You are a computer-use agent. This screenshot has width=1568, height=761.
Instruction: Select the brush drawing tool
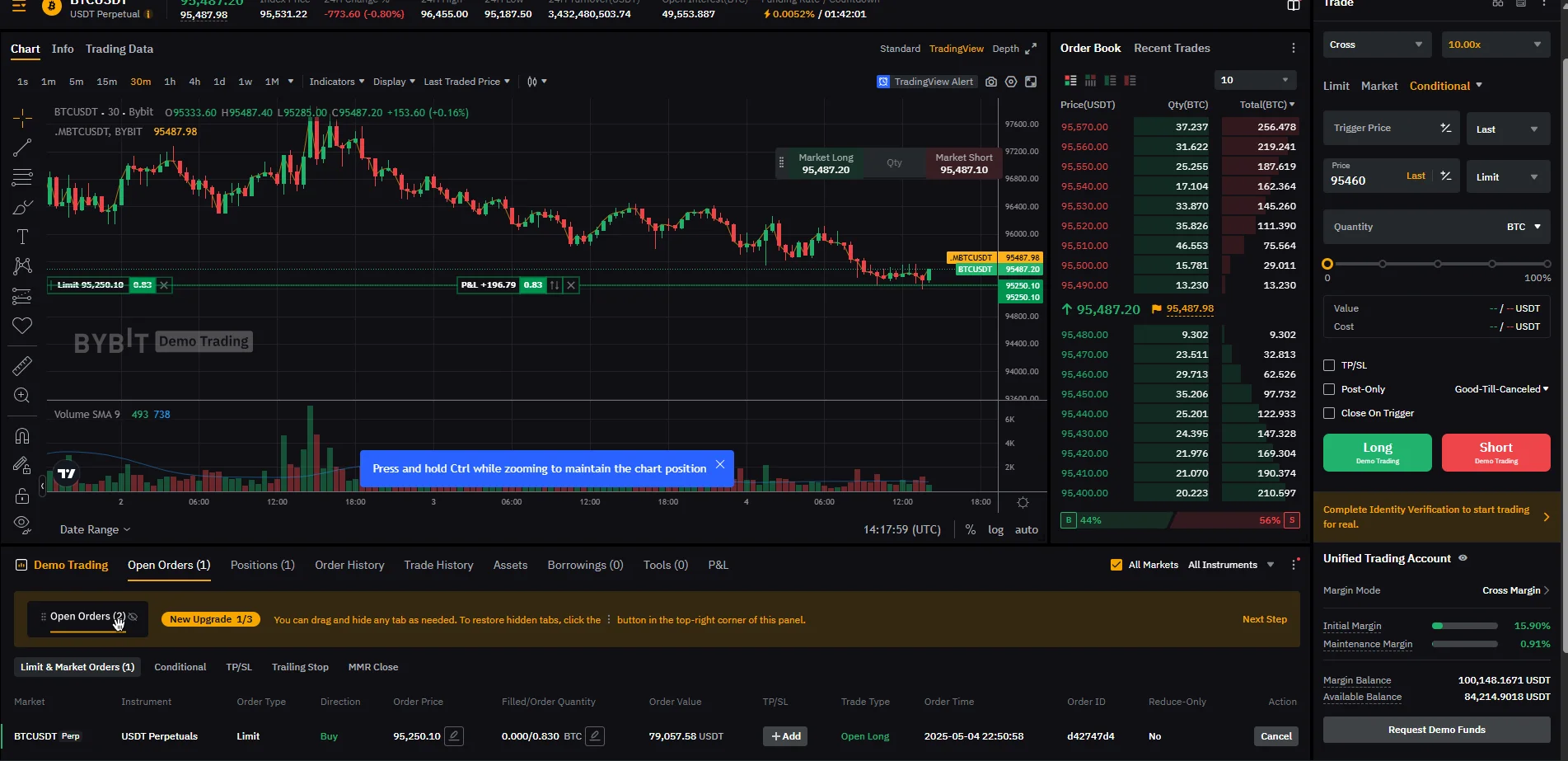[x=22, y=207]
